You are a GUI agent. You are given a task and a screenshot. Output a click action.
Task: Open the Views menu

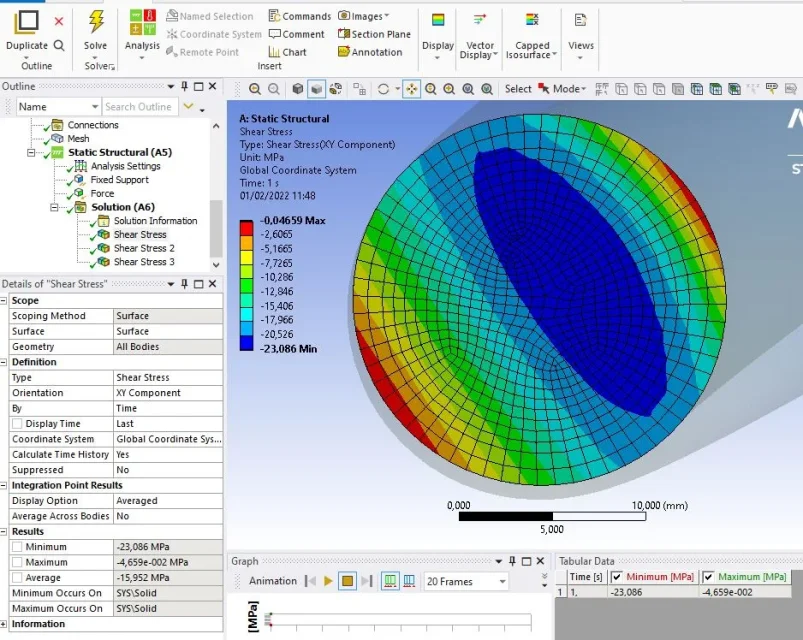(581, 46)
